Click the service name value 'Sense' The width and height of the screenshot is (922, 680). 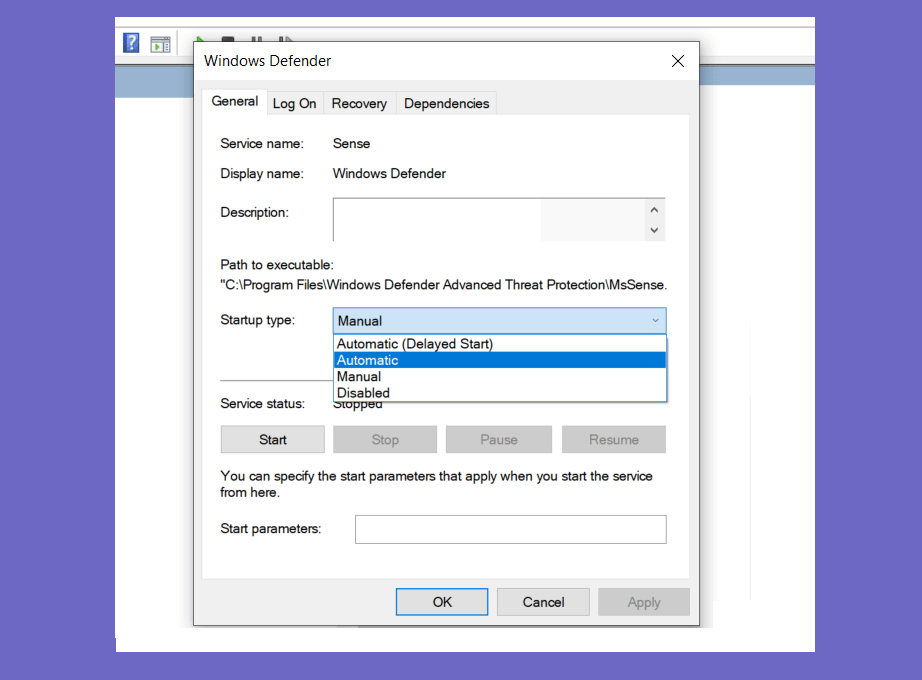(352, 144)
